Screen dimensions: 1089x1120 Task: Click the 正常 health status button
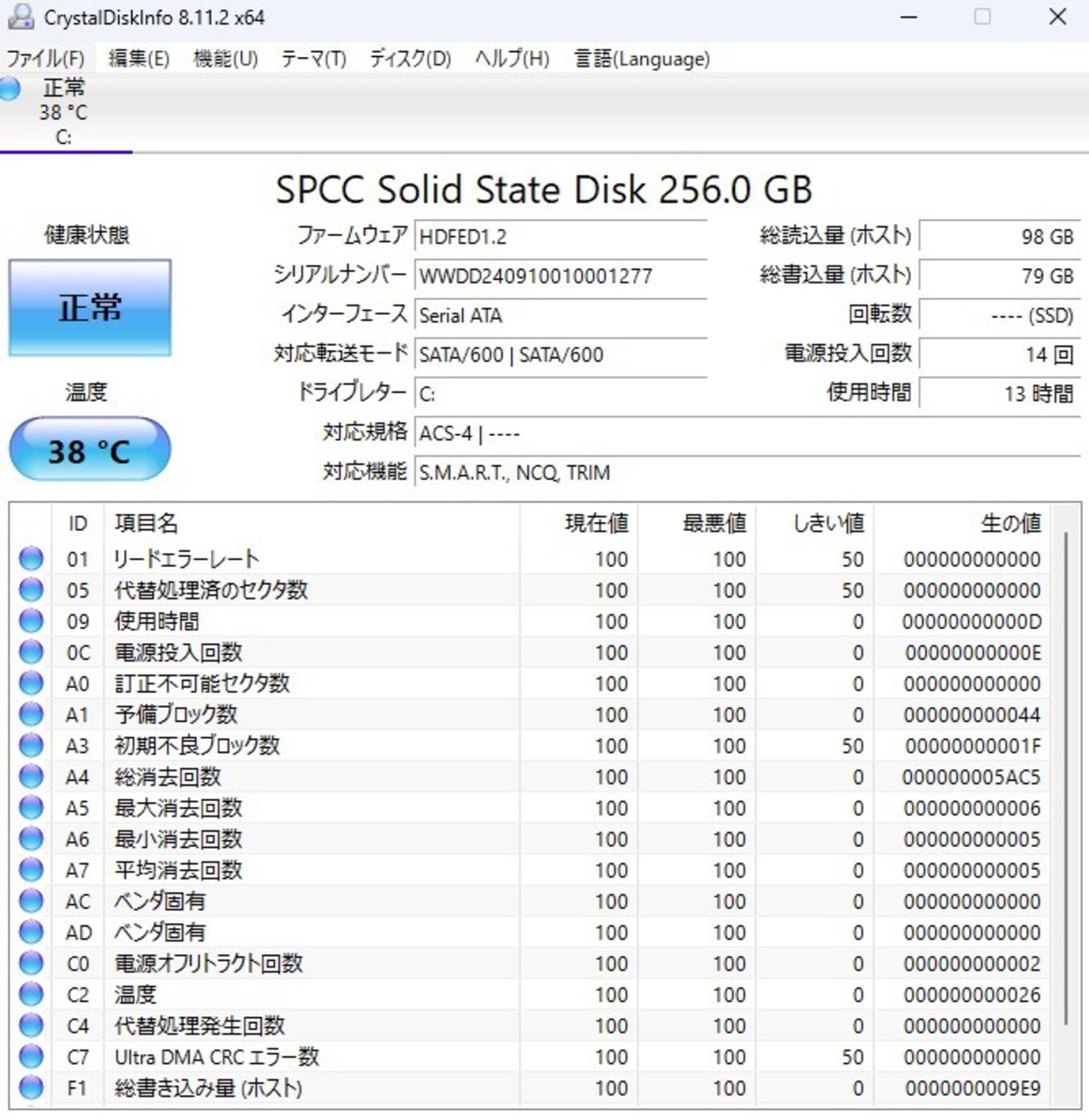[x=89, y=308]
